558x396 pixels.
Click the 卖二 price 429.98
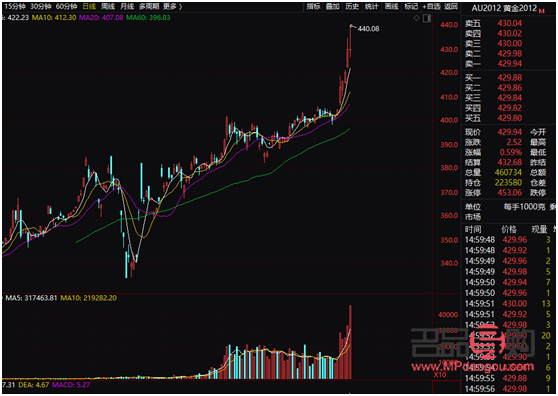point(510,54)
